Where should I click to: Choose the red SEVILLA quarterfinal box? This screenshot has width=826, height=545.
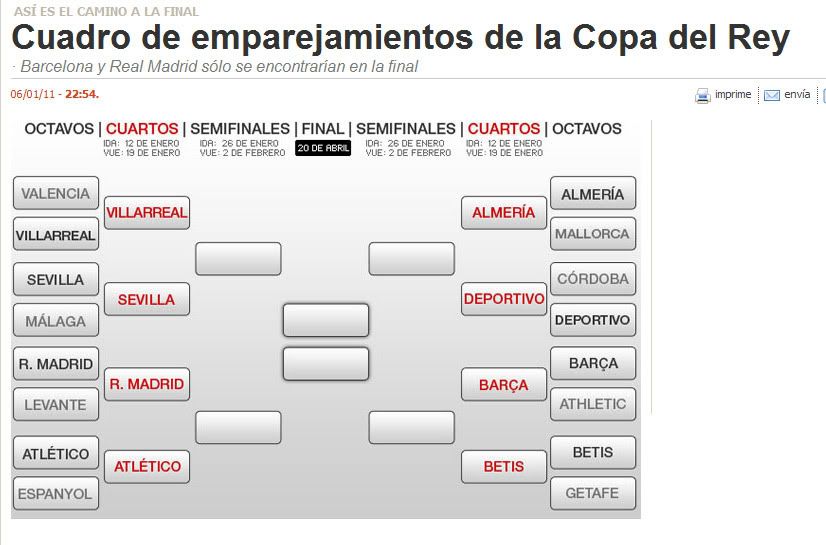coord(147,300)
